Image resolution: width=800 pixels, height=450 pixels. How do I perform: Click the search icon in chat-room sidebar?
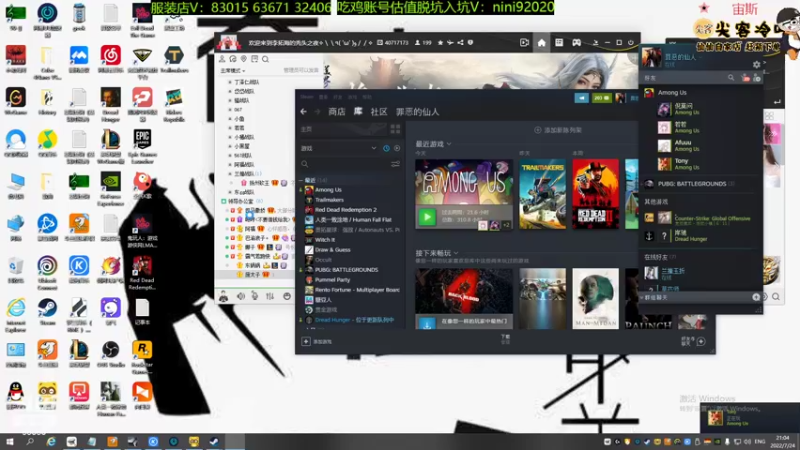pos(265,59)
